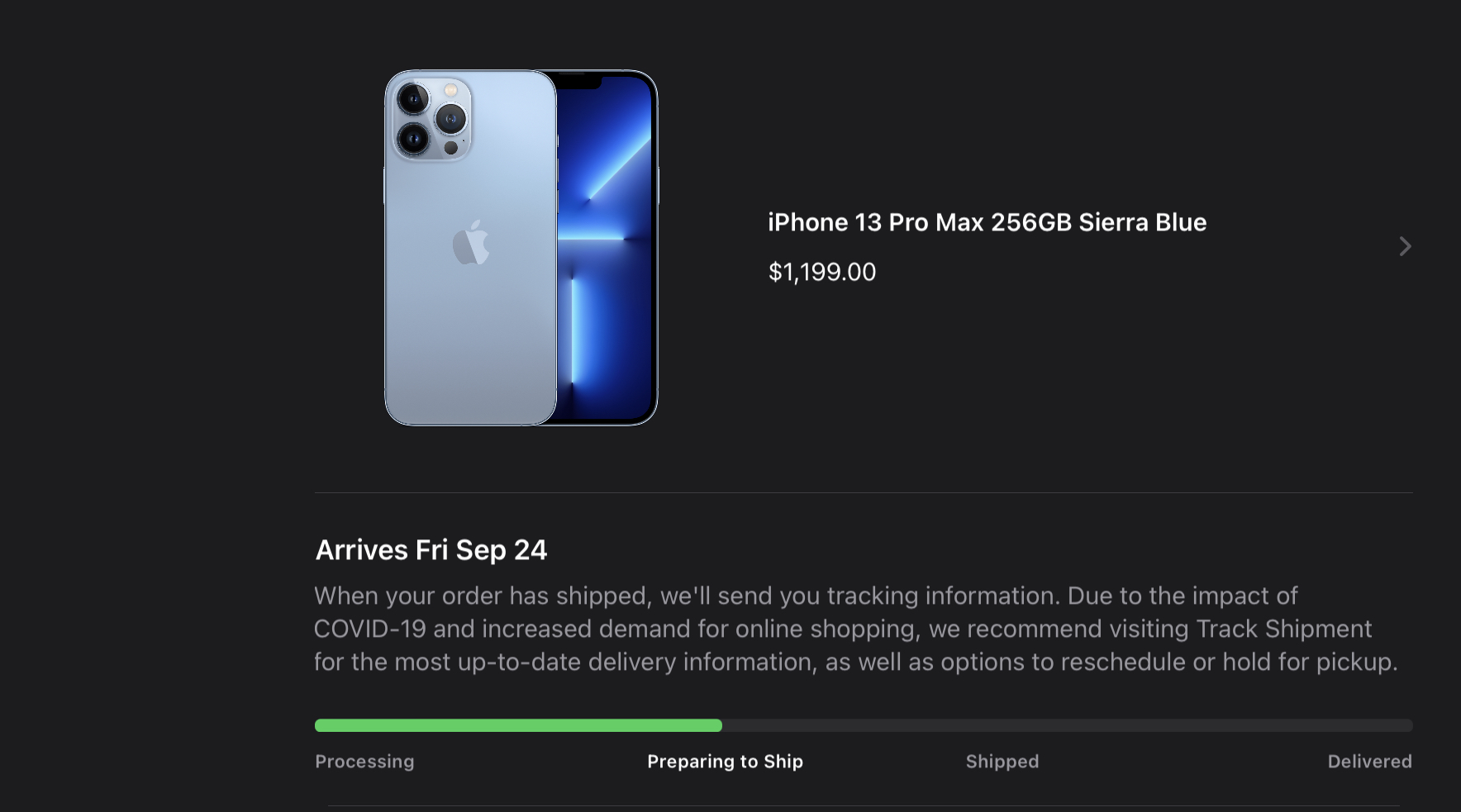Viewport: 1461px width, 812px height.
Task: Click the top-left camera lens on the iPhone
Action: [x=412, y=100]
